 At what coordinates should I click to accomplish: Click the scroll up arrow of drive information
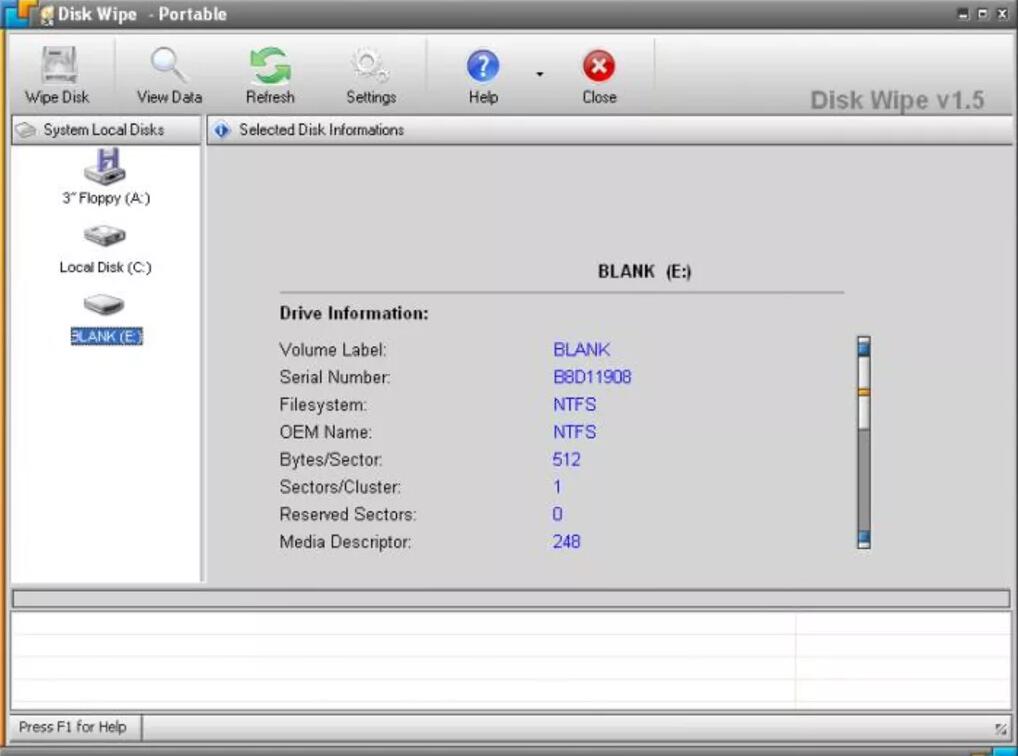point(863,346)
